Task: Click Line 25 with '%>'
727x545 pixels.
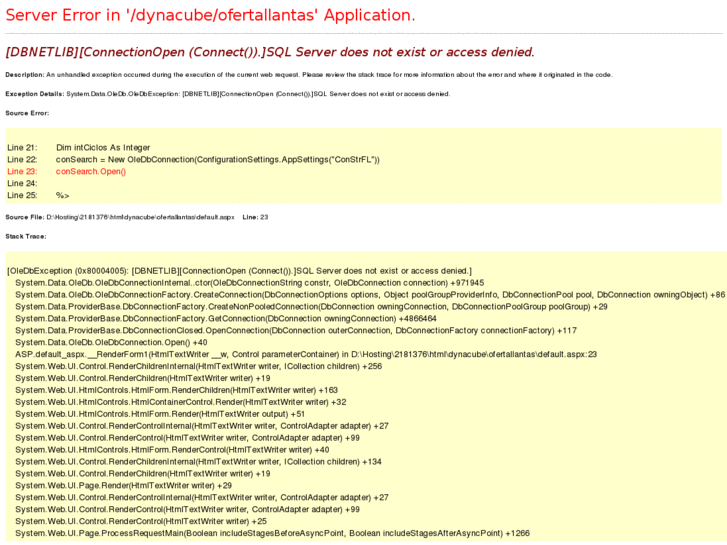Action: point(38,195)
